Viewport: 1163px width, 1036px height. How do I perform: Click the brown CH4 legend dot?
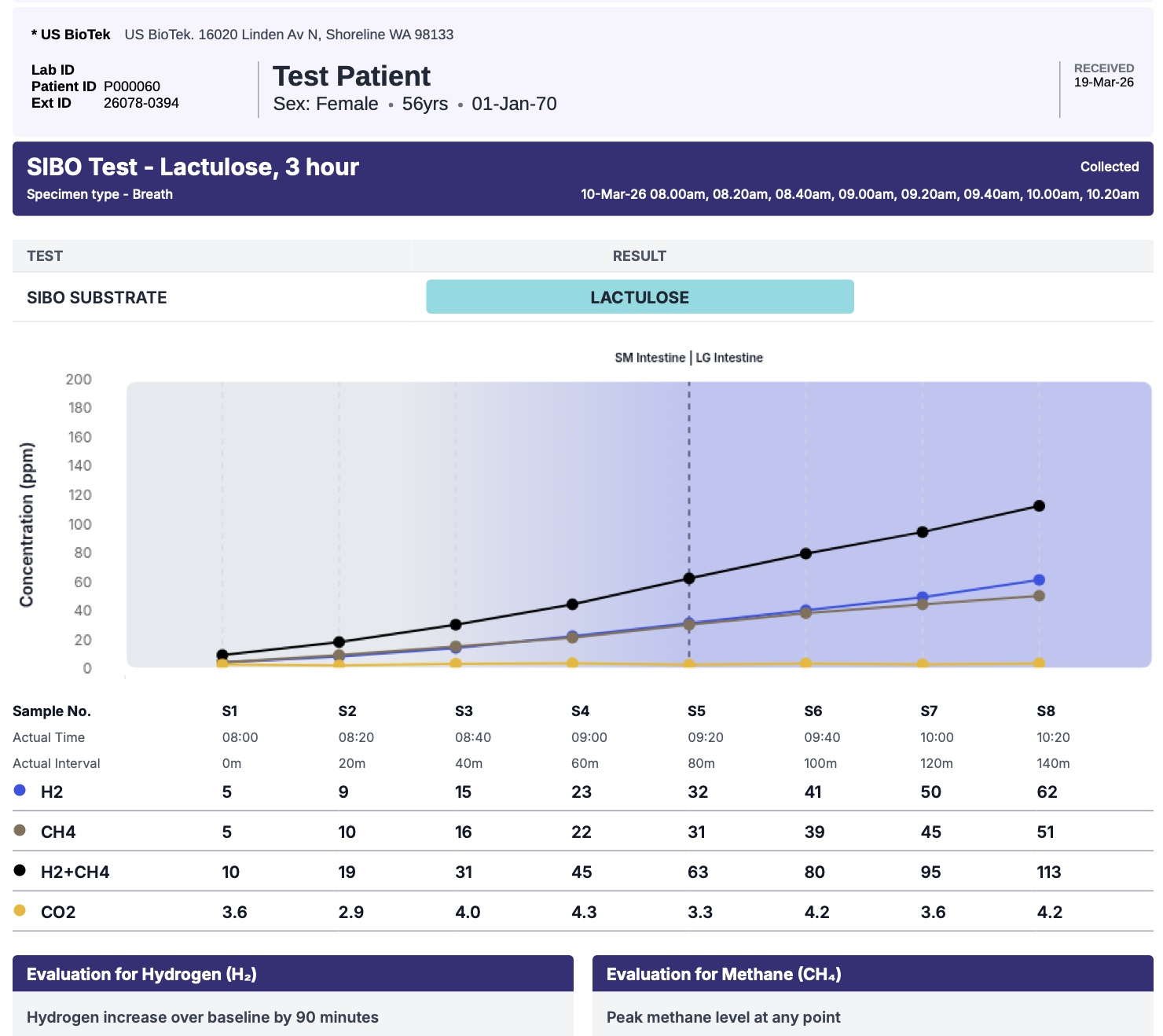(20, 830)
